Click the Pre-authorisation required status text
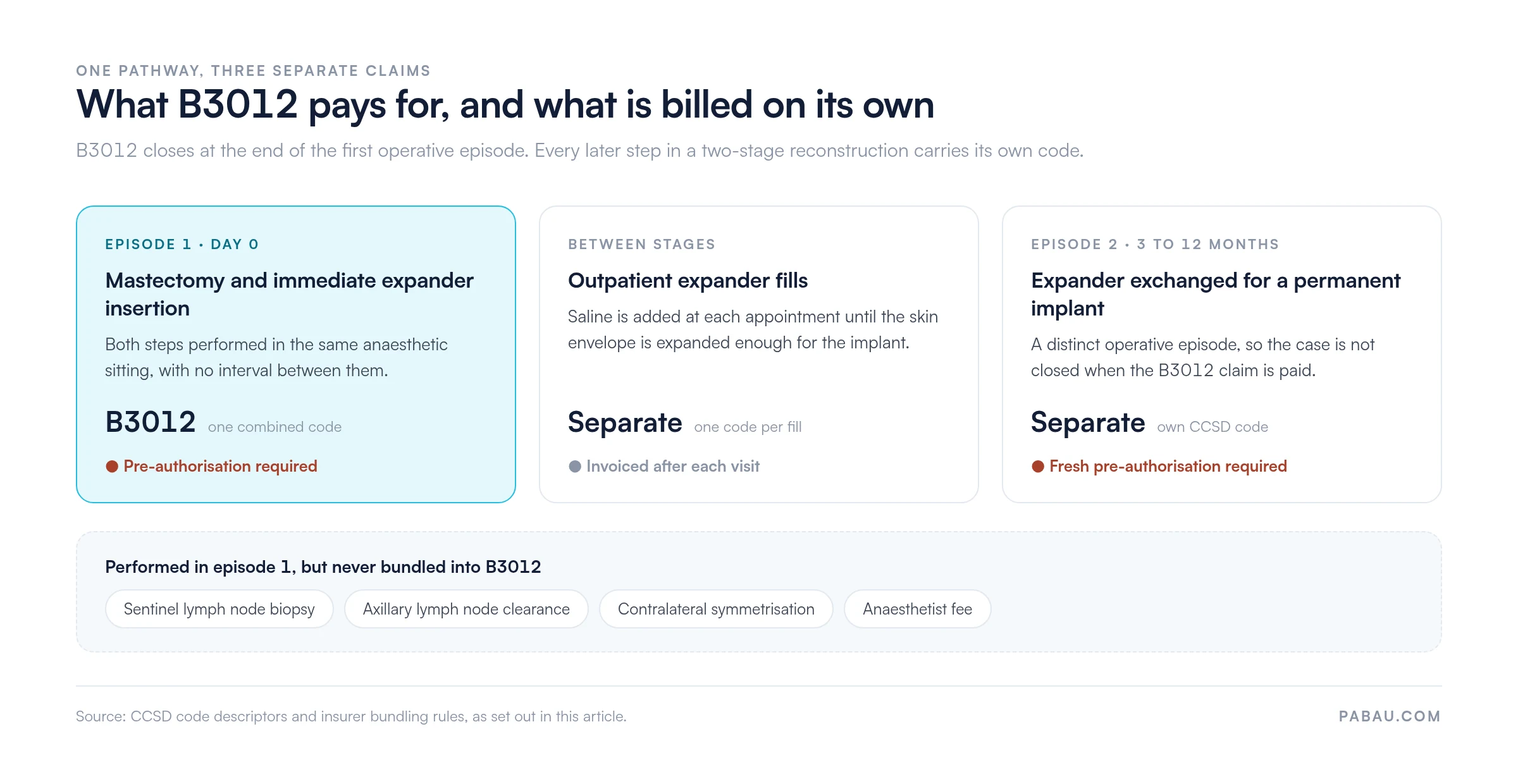1518x784 pixels. (220, 467)
